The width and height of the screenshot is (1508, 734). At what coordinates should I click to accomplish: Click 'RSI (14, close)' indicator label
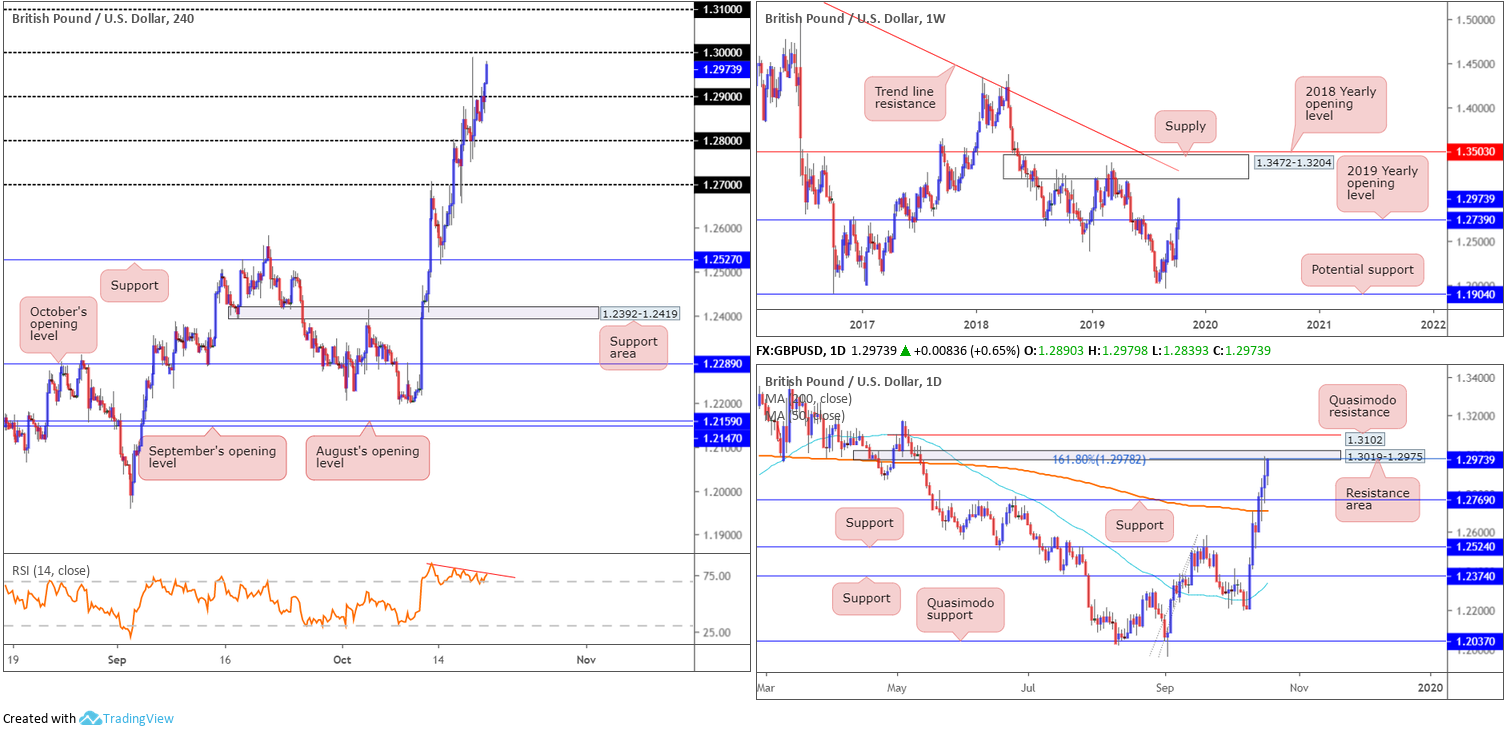coord(51,571)
